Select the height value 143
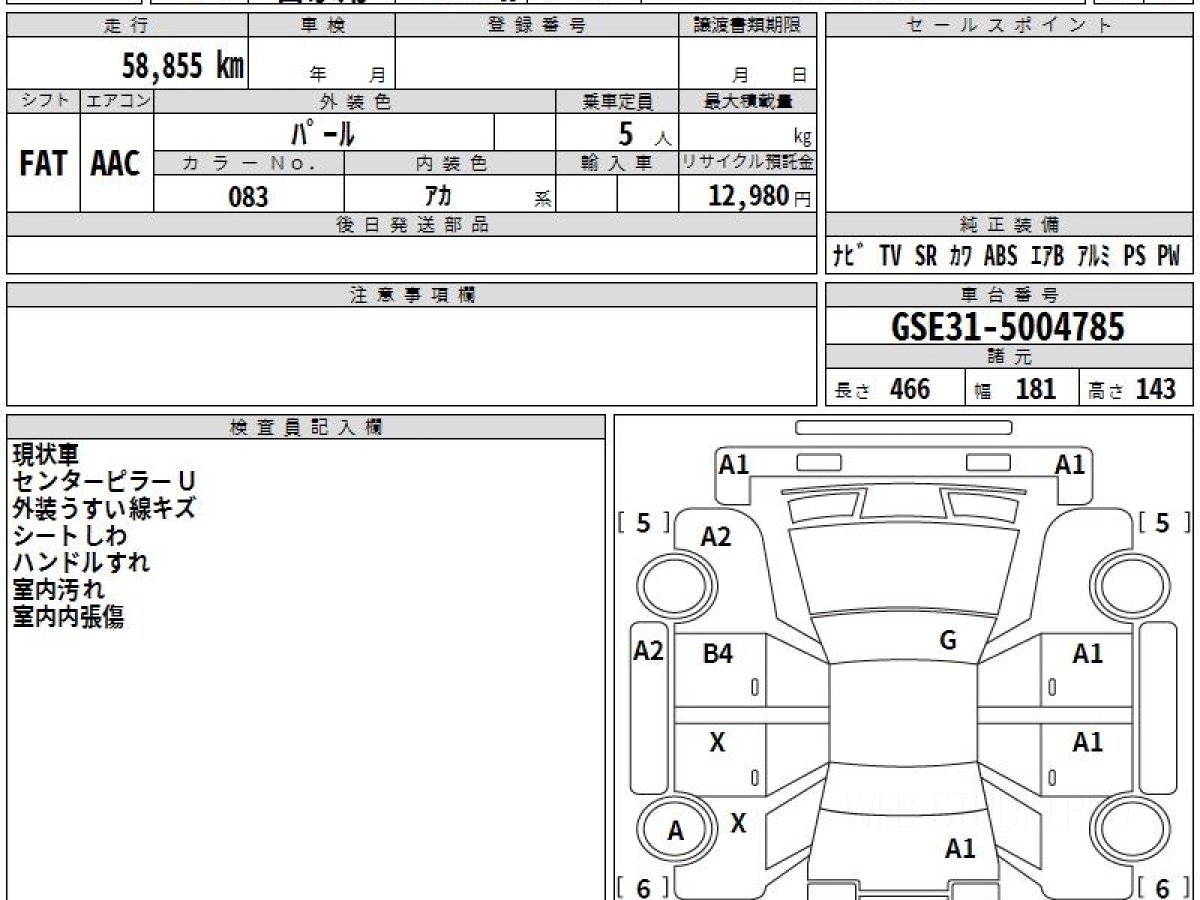The image size is (1200, 900). (x=1155, y=389)
